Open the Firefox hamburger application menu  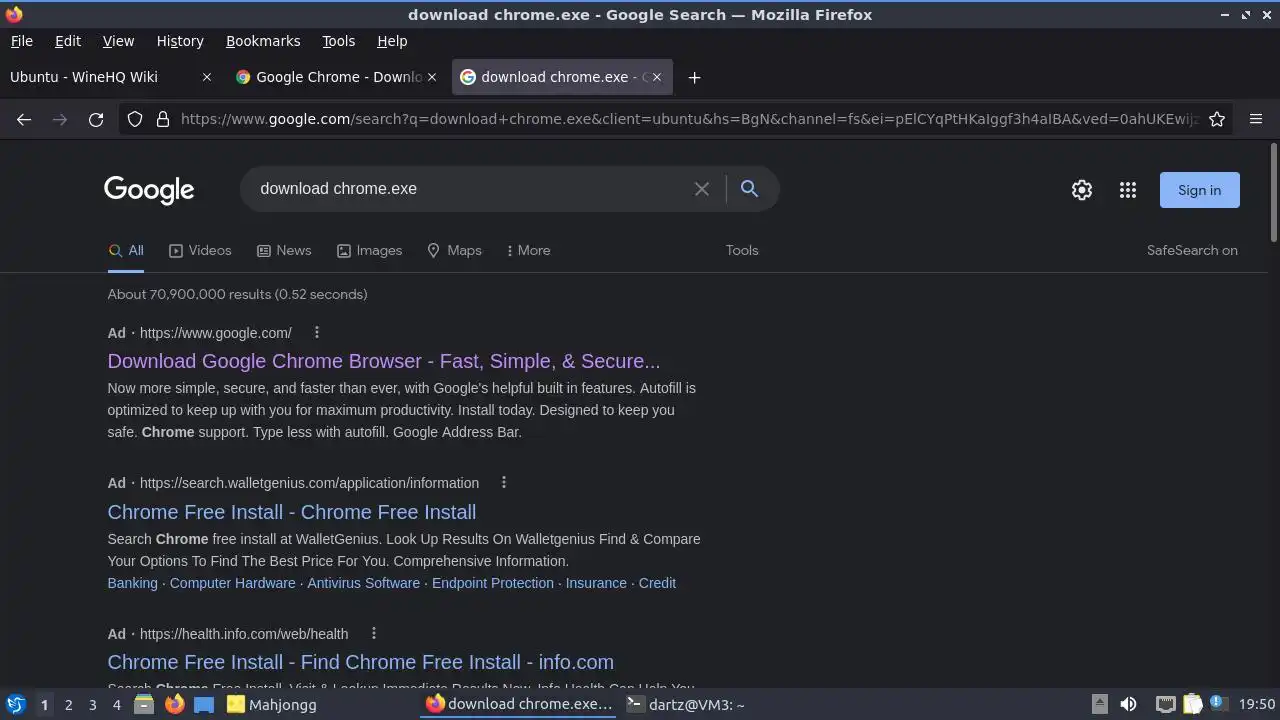(1256, 119)
